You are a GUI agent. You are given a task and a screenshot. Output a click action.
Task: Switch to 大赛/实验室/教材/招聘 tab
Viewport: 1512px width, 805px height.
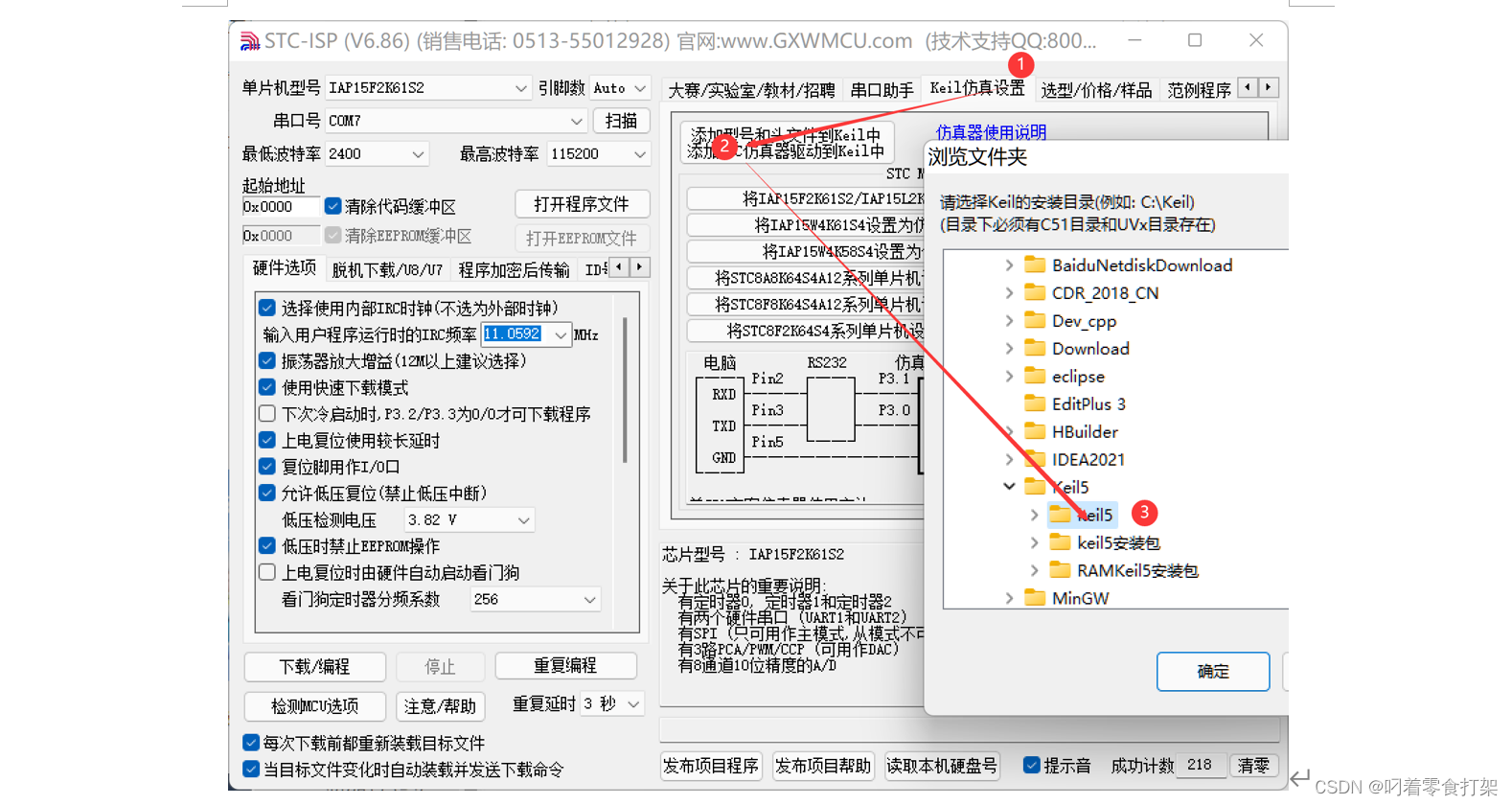pos(751,90)
